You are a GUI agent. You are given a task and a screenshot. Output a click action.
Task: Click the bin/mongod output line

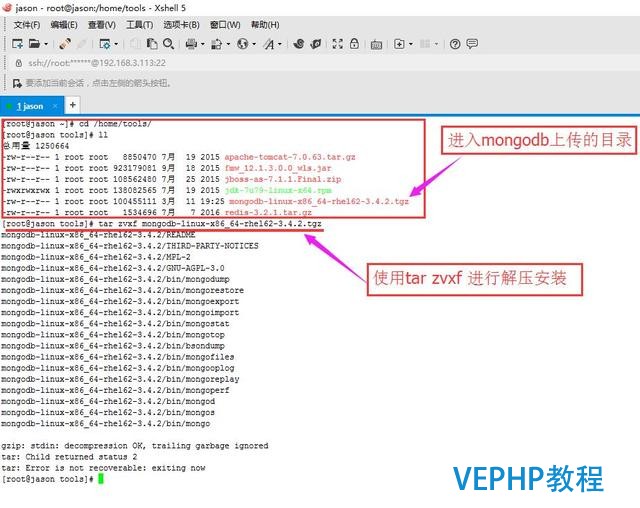tap(108, 401)
